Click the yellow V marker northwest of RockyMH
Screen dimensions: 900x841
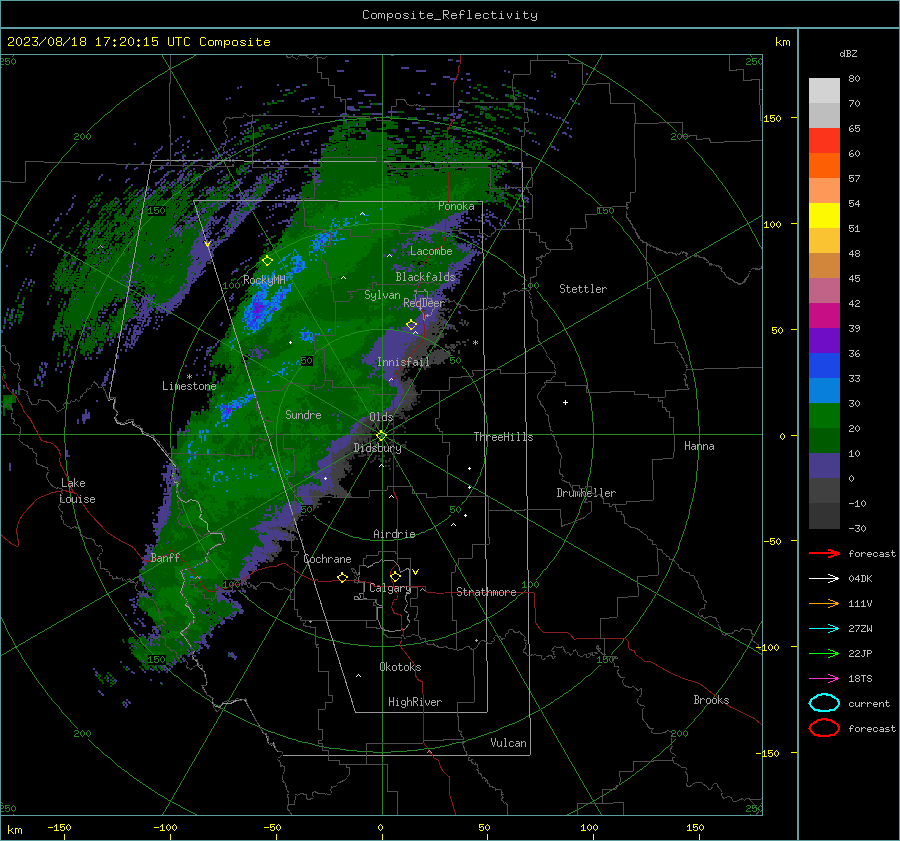[x=207, y=244]
